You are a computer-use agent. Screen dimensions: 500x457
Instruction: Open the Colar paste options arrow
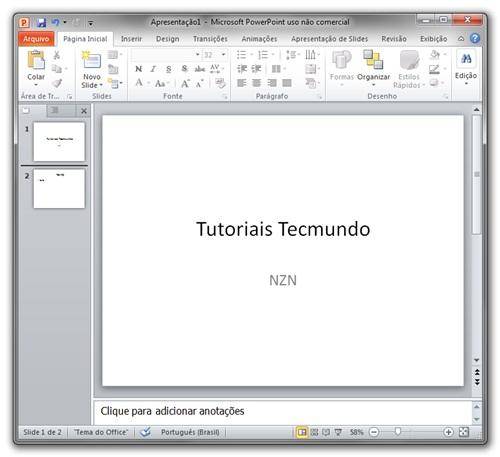[x=36, y=85]
